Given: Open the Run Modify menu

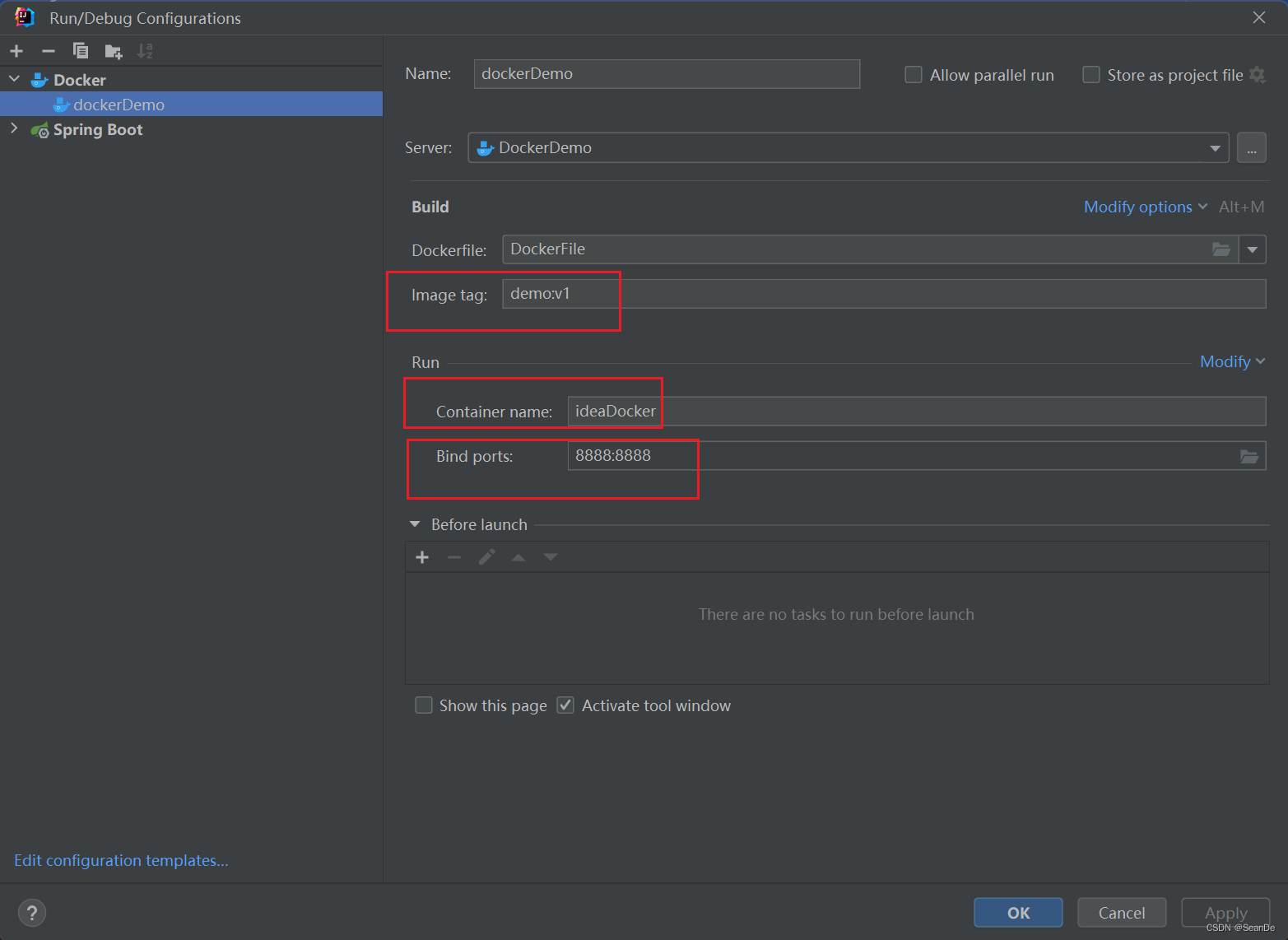Looking at the screenshot, I should [x=1233, y=361].
